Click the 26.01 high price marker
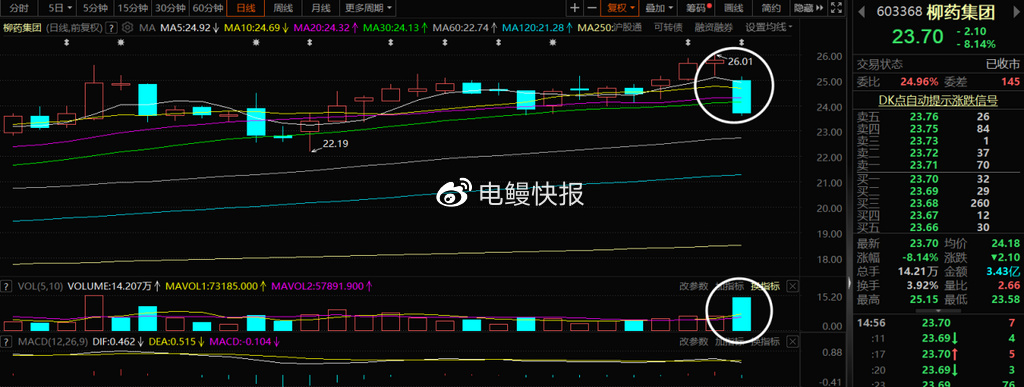The width and height of the screenshot is (1024, 387). point(741,61)
